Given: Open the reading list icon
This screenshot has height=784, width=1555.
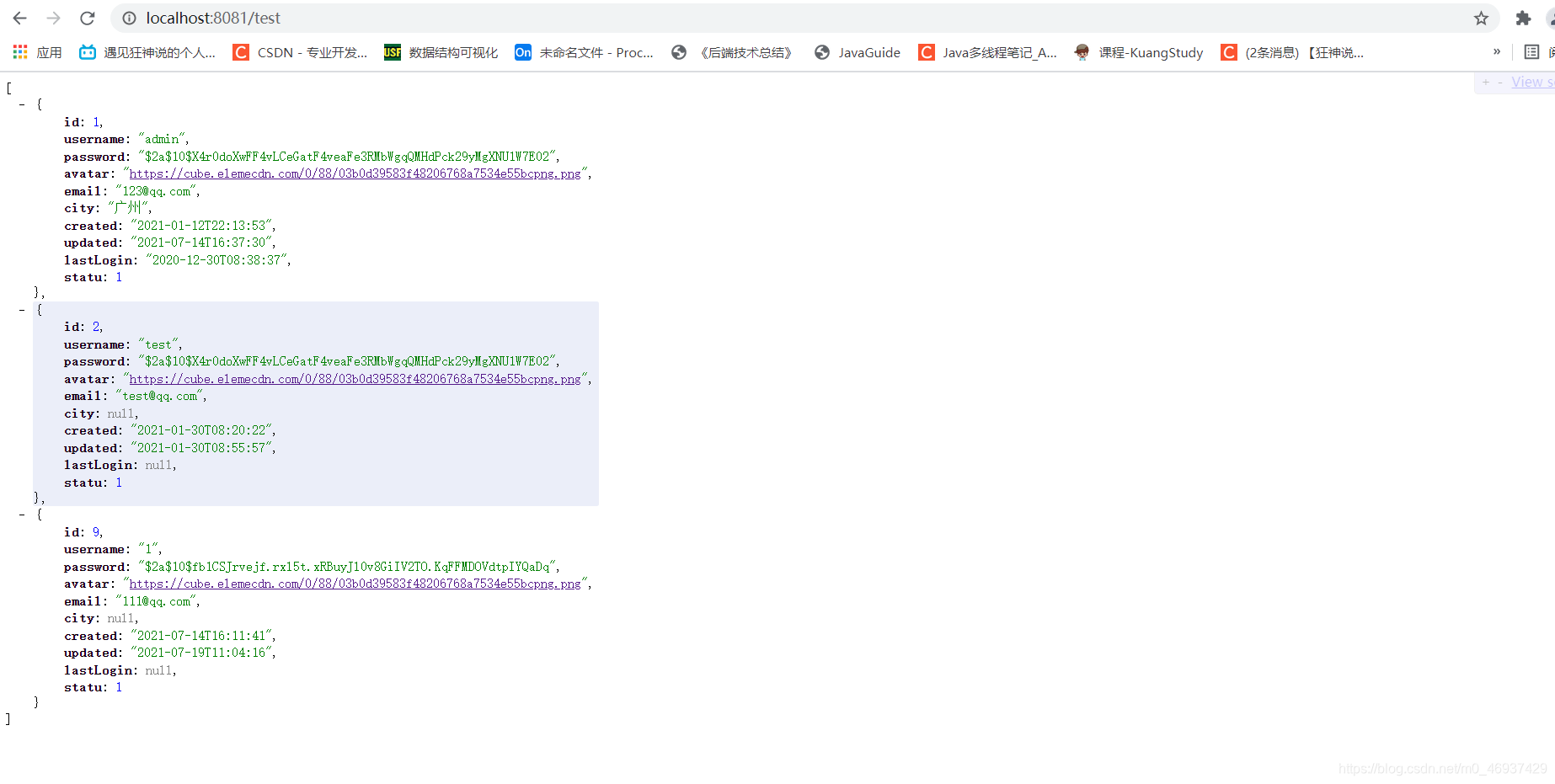Looking at the screenshot, I should pos(1531,52).
